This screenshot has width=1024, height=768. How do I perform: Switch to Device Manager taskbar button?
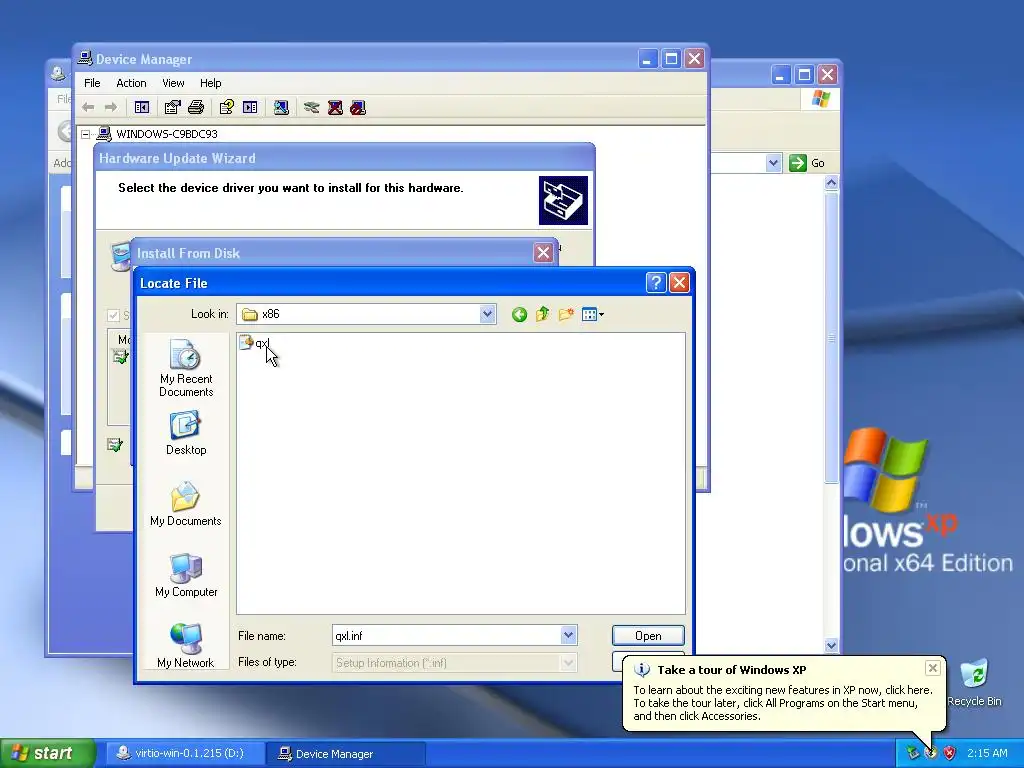click(345, 754)
